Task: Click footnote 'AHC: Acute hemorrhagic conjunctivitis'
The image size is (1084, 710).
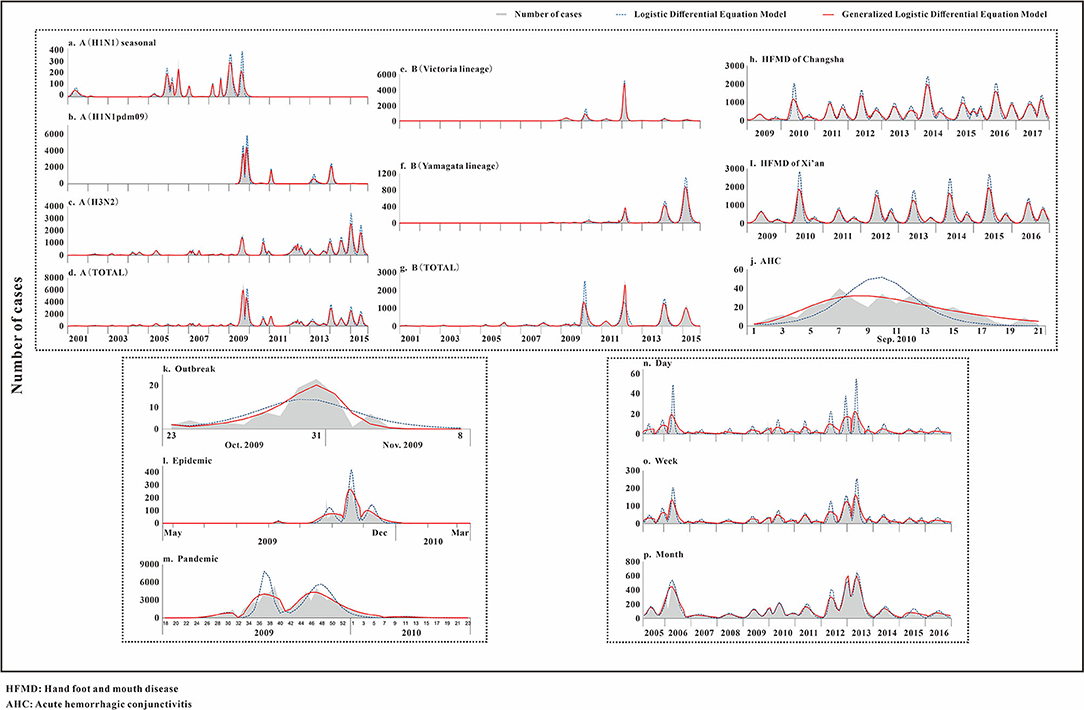Action: [99, 704]
